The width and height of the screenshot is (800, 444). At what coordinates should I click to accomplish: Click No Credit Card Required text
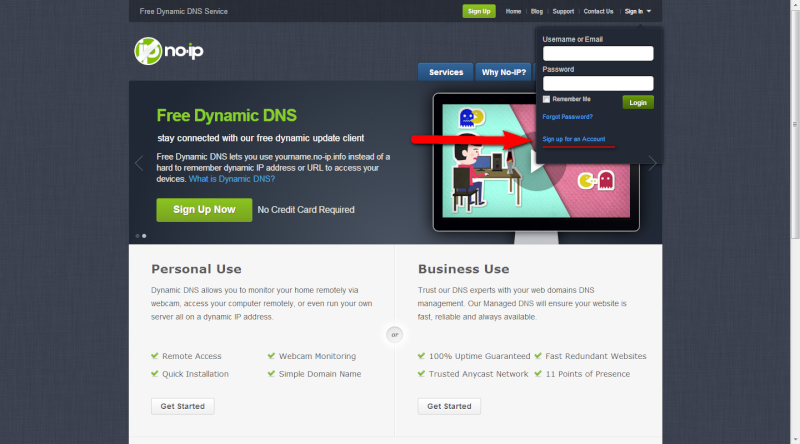[x=306, y=210]
